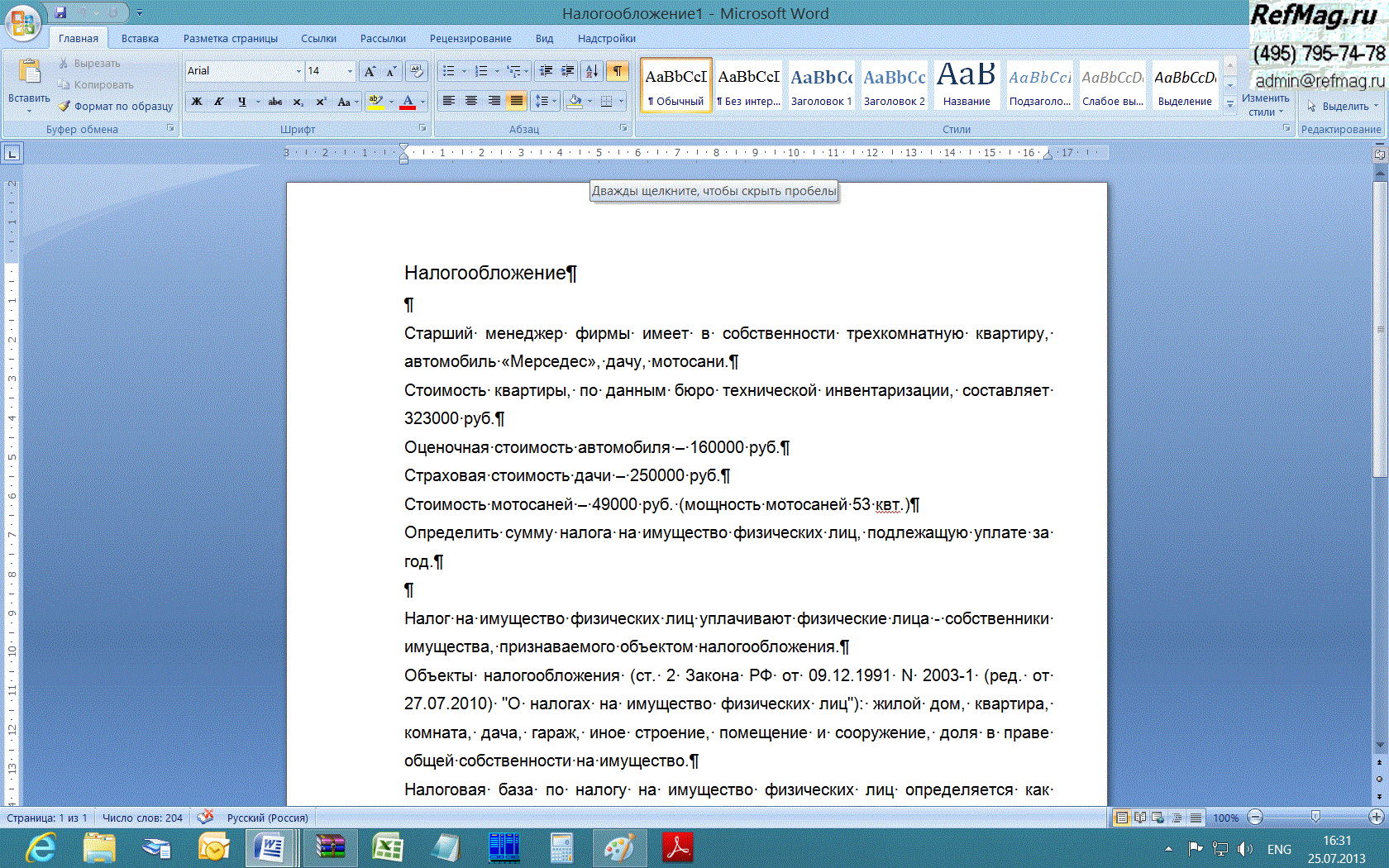Center-align the paragraph text
1389x868 pixels.
[471, 101]
